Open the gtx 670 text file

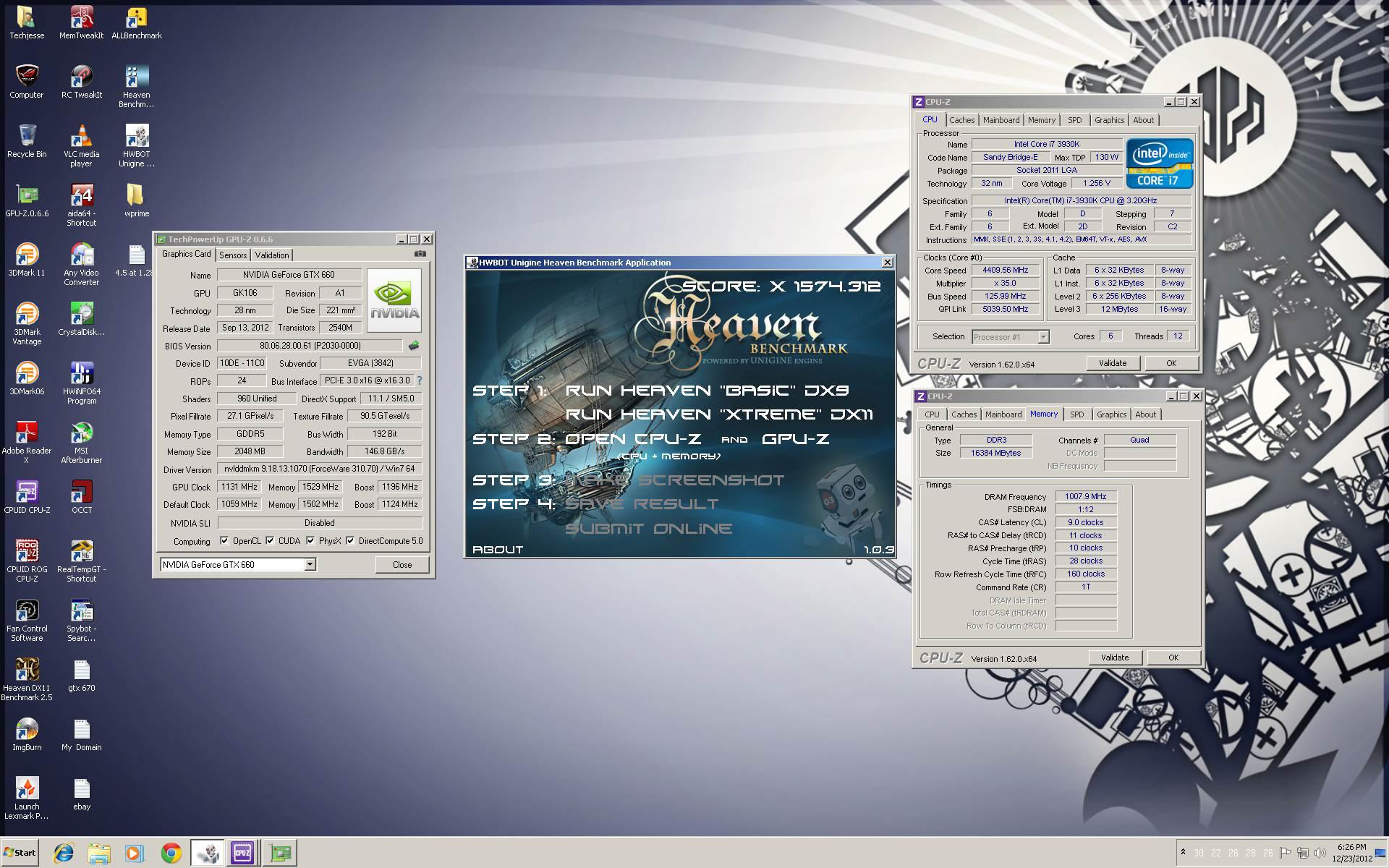[x=81, y=675]
